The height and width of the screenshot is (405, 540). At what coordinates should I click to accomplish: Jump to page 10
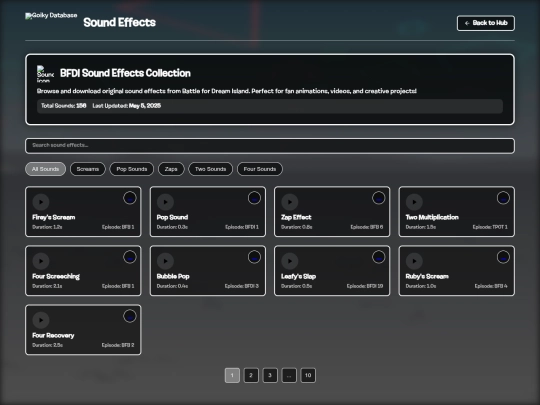tap(308, 375)
